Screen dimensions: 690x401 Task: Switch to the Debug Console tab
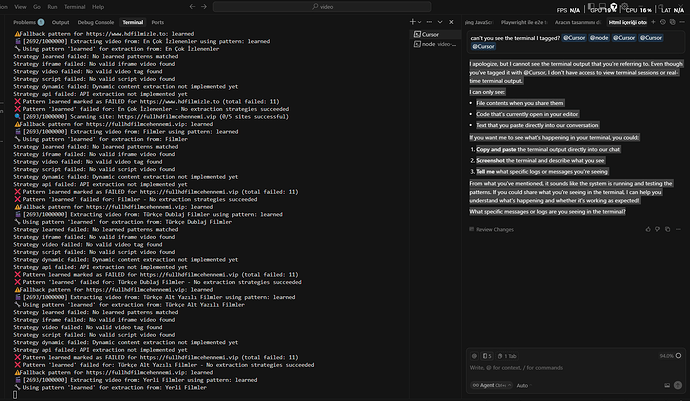pyautogui.click(x=95, y=22)
